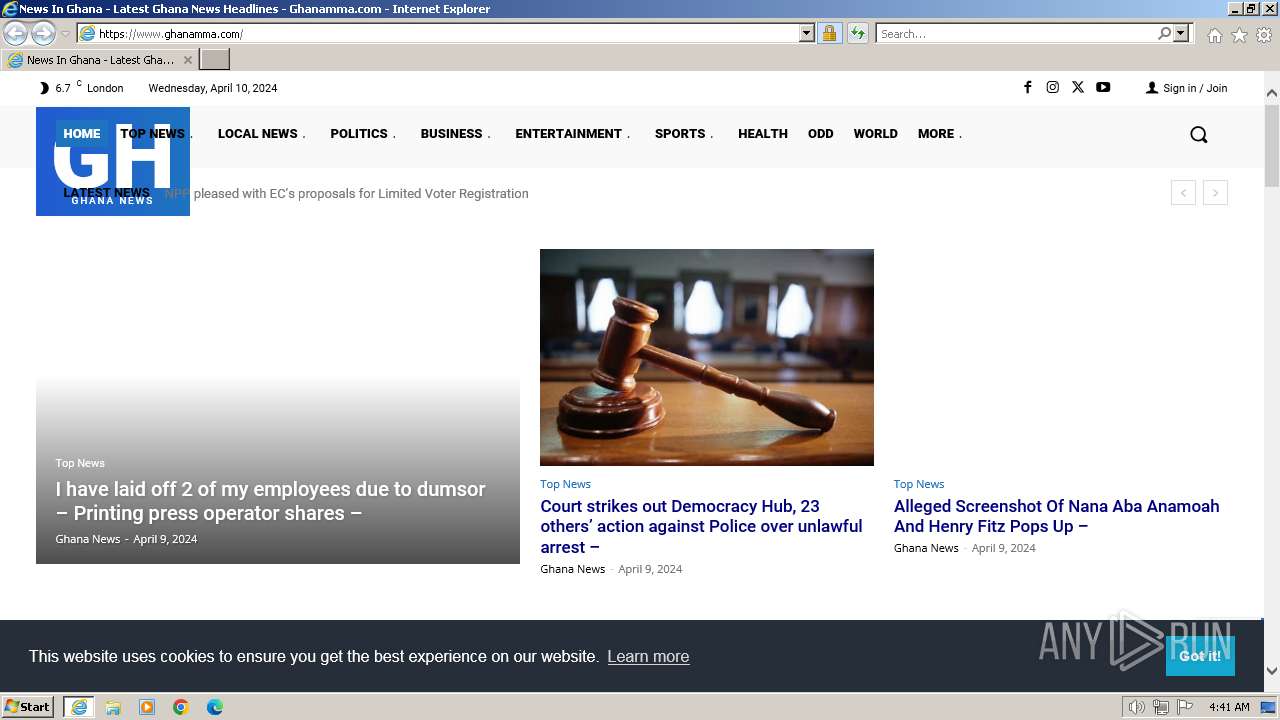Open the recent pages dropdown arrow
The height and width of the screenshot is (720, 1280).
tap(65, 34)
